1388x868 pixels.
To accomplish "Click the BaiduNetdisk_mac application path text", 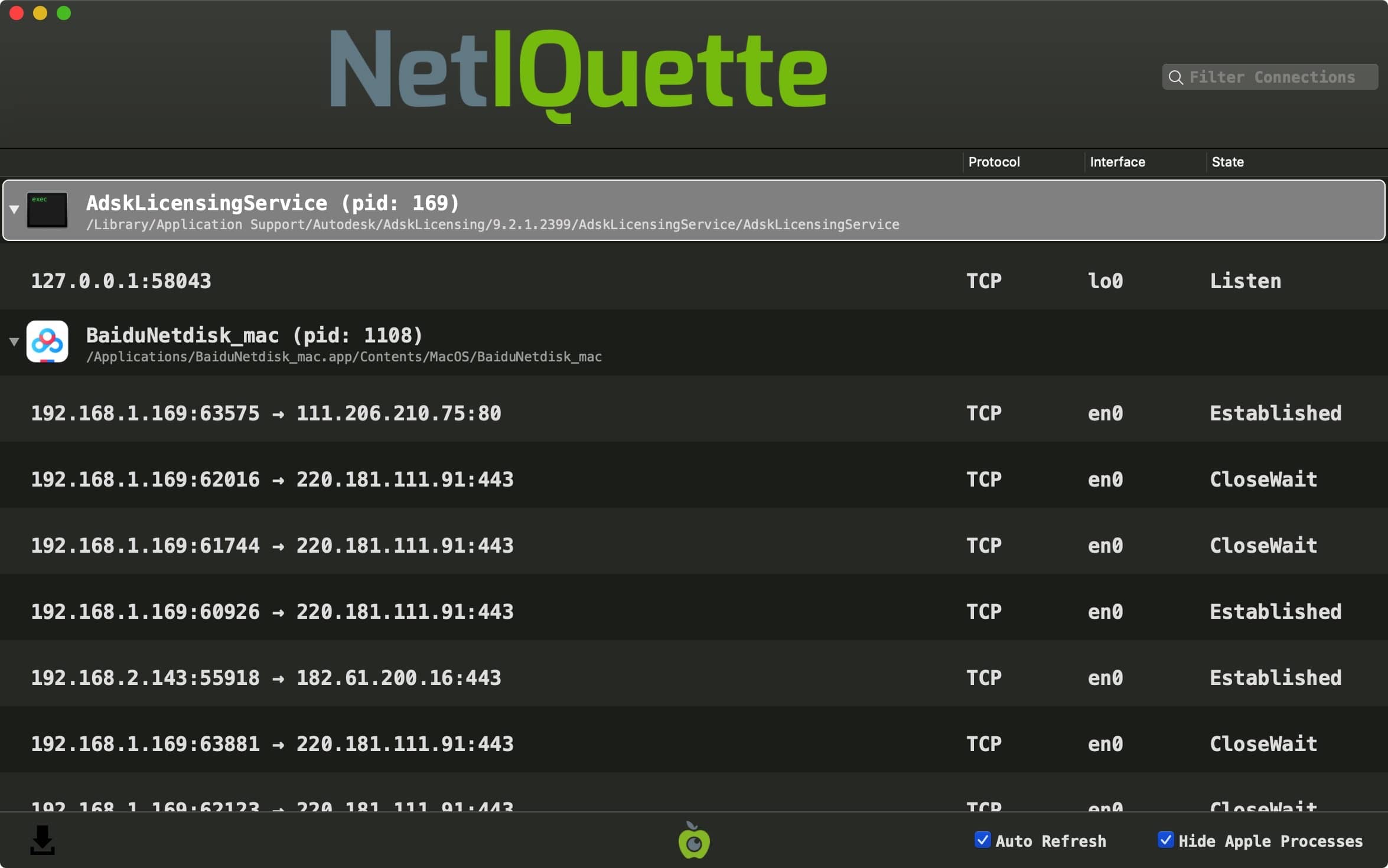I will (x=344, y=357).
